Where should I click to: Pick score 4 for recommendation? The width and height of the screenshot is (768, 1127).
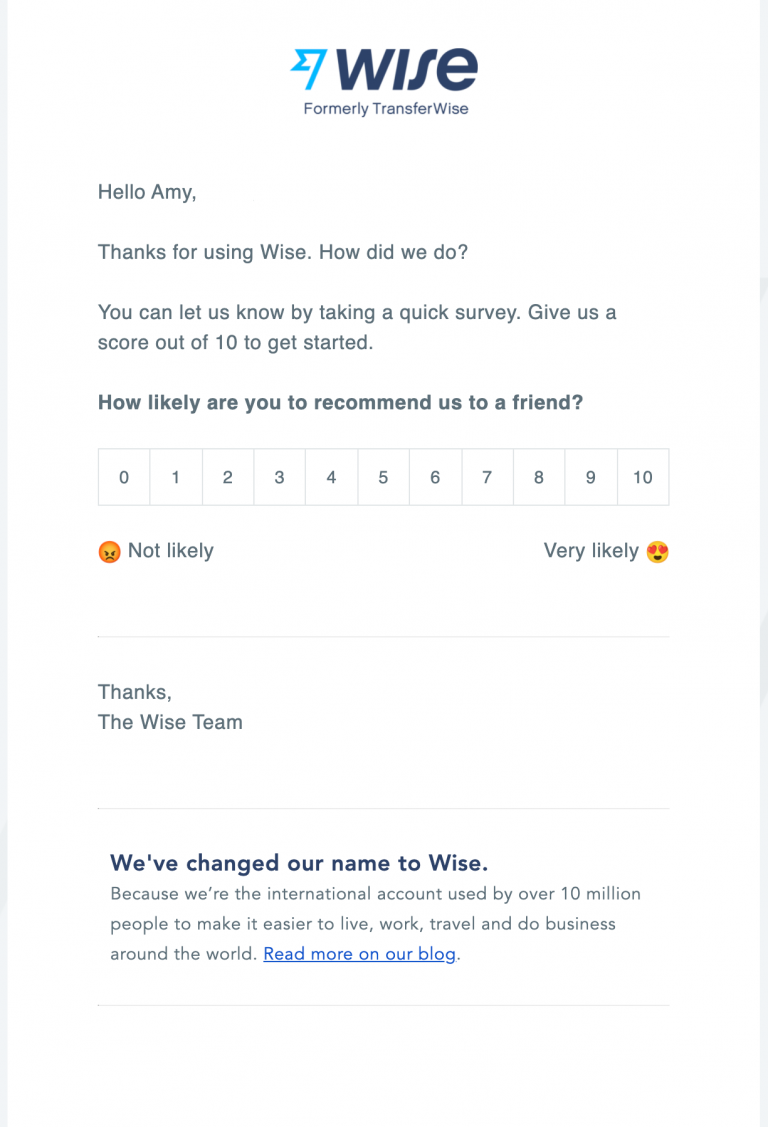point(331,477)
